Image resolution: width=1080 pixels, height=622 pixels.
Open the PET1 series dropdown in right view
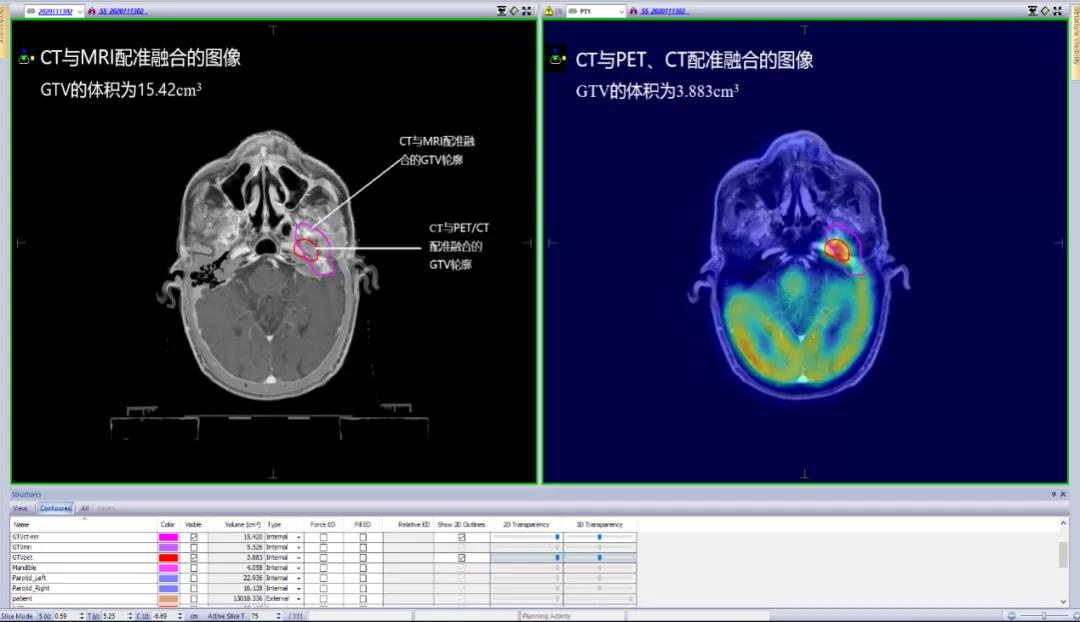[621, 11]
